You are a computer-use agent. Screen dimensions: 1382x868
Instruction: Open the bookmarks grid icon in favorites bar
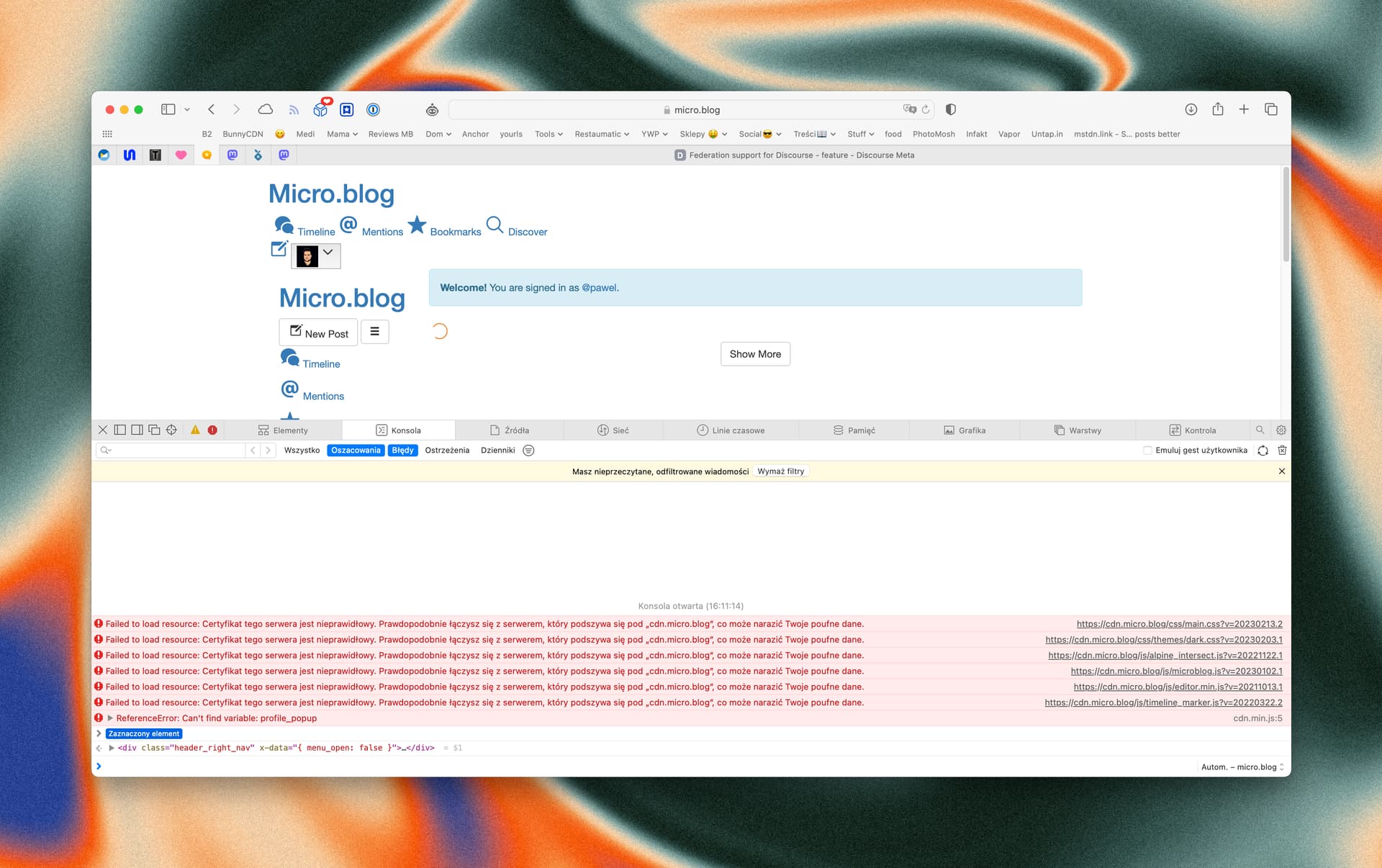point(107,134)
